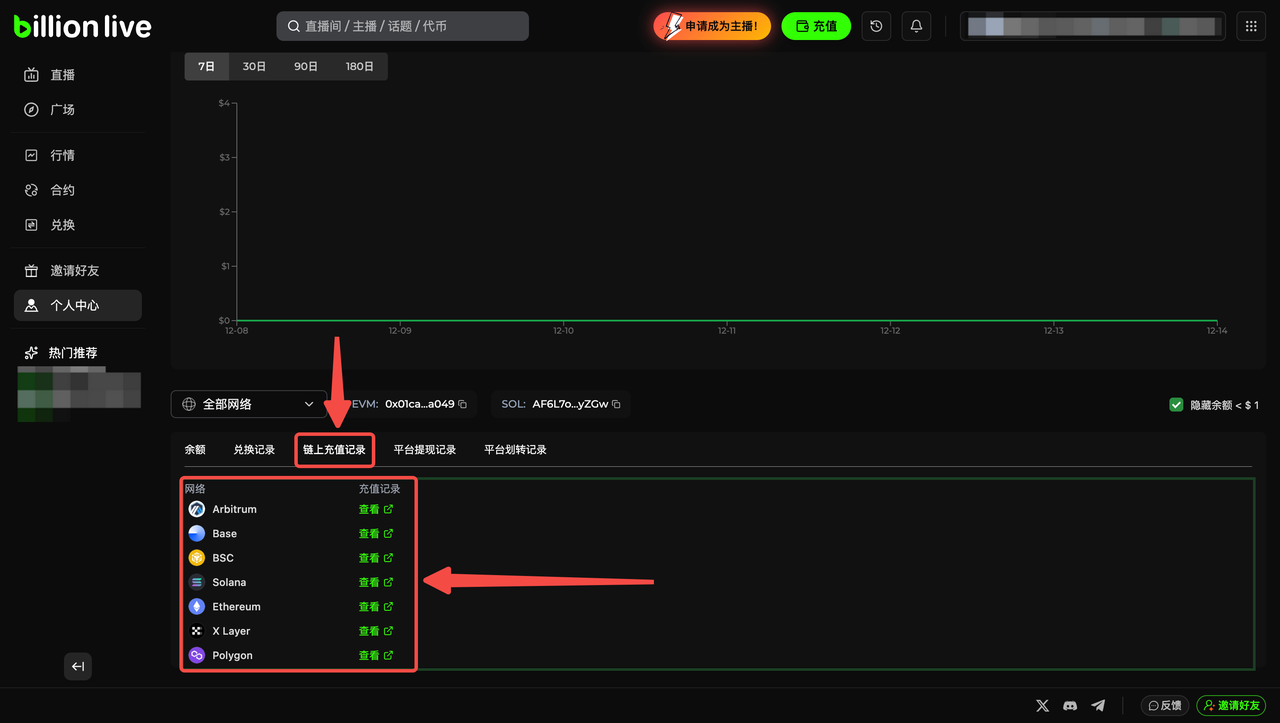The height and width of the screenshot is (723, 1280).
Task: Open the X (Twitter) footer icon
Action: point(1042,705)
